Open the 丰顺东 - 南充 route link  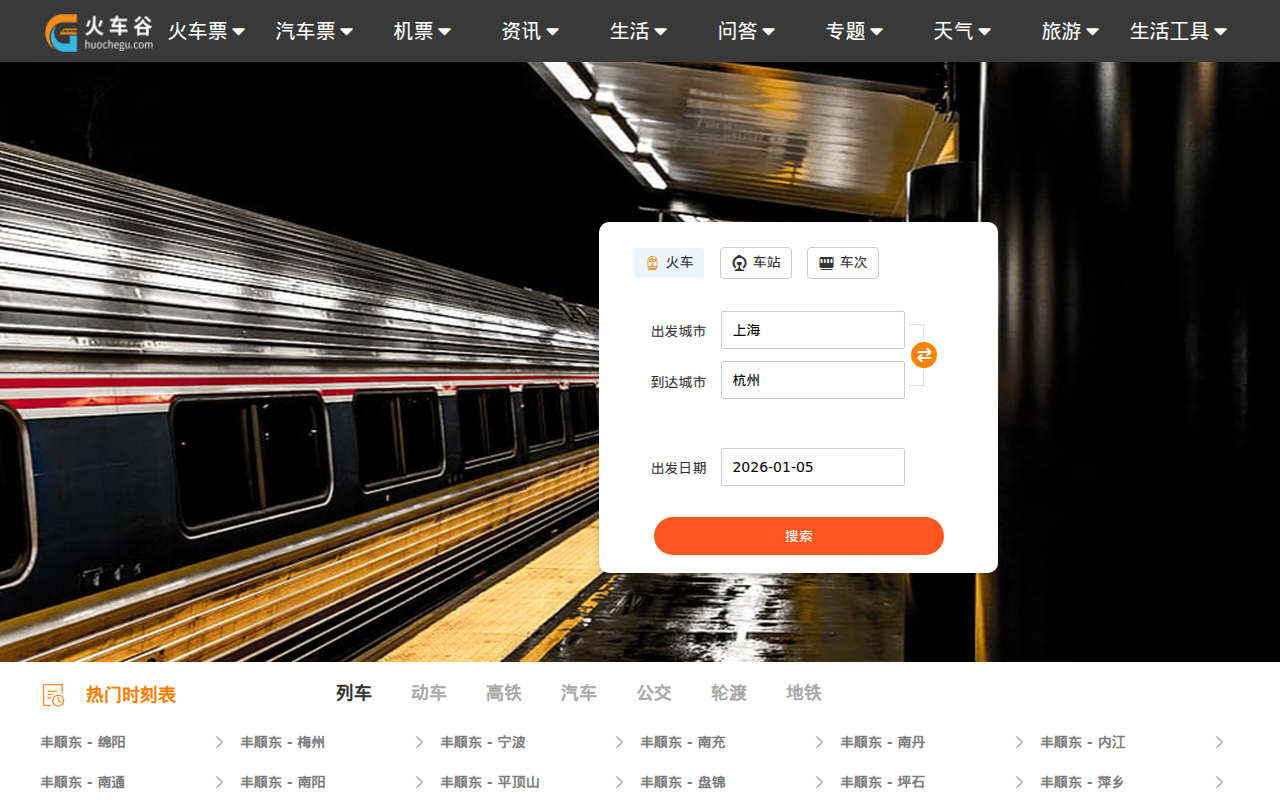point(682,742)
